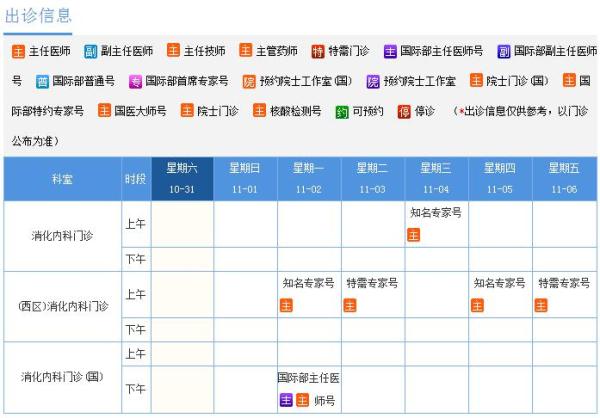
Task: Select 西区 Friday morning 特需专家号 icon
Action: click(x=541, y=305)
